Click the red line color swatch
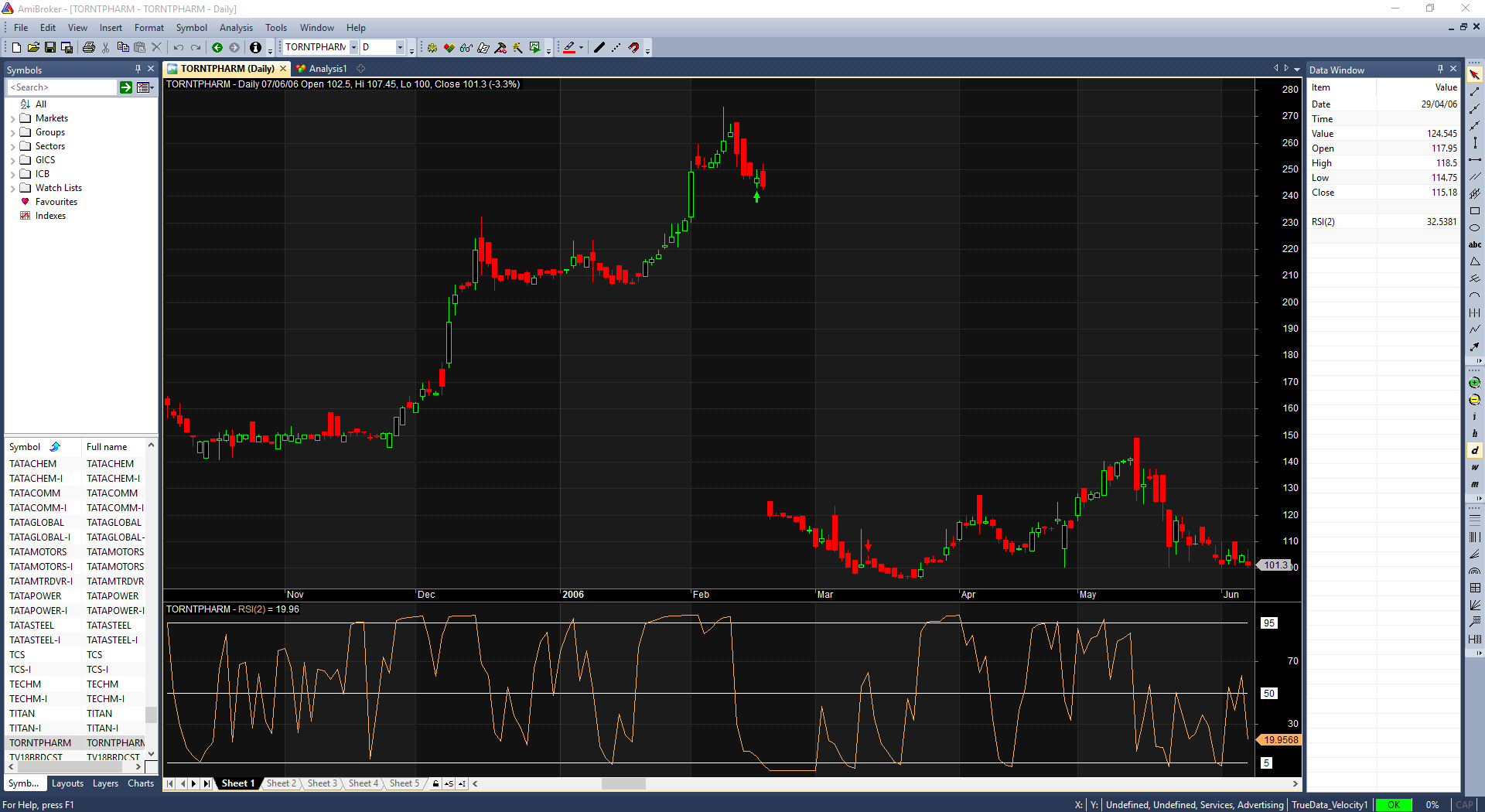Image resolution: width=1485 pixels, height=812 pixels. pyautogui.click(x=569, y=48)
